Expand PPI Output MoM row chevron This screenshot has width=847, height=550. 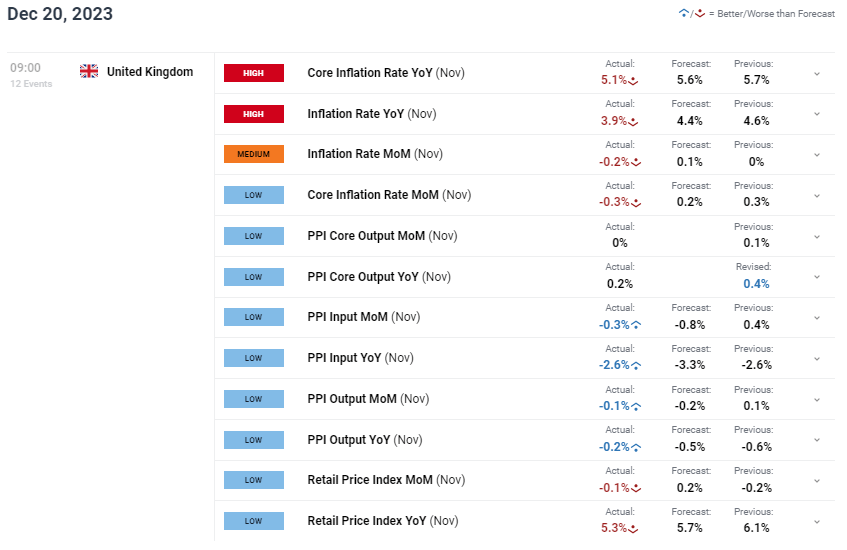coord(817,400)
